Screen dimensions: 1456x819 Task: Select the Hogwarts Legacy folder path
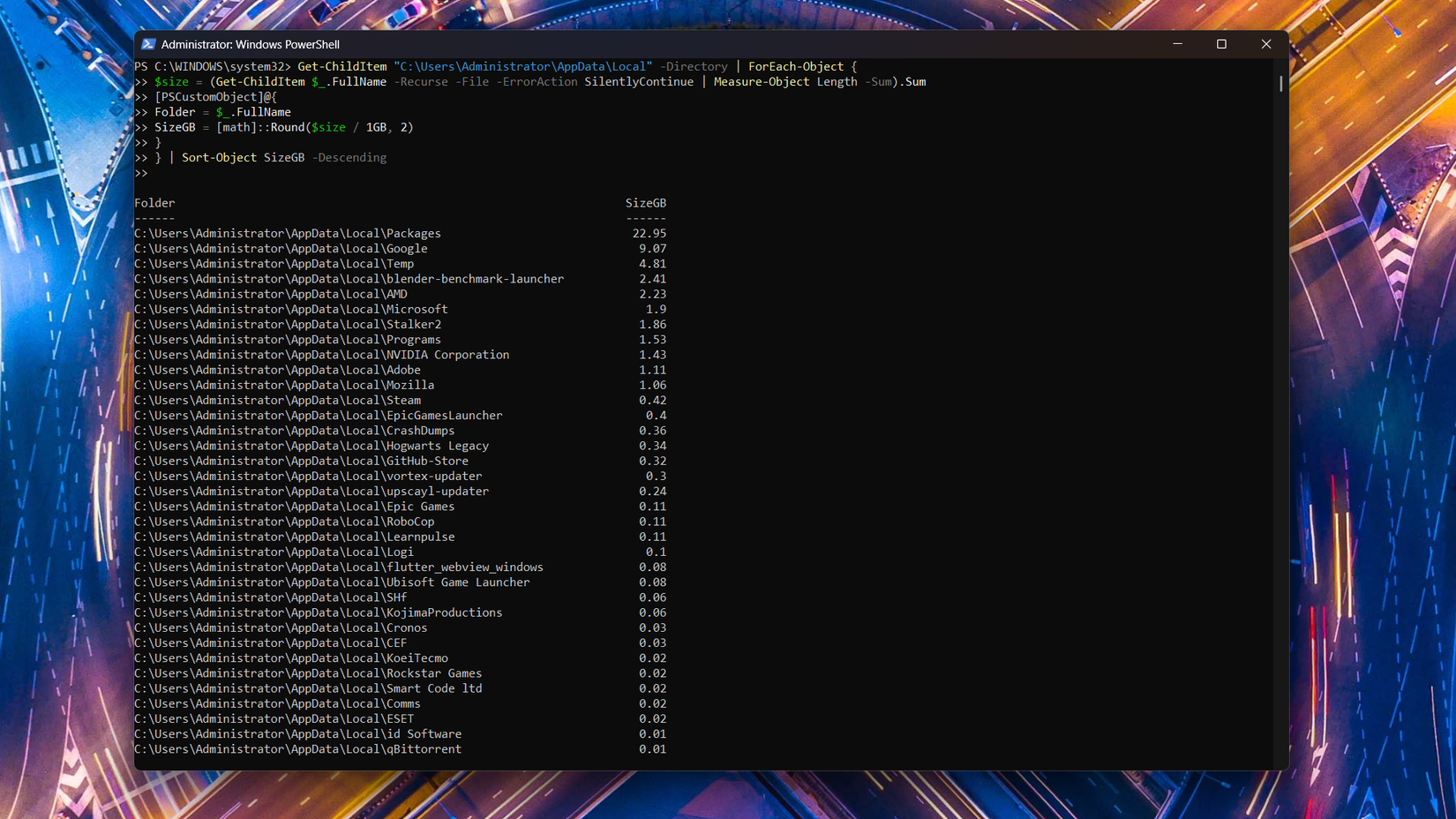(x=311, y=446)
